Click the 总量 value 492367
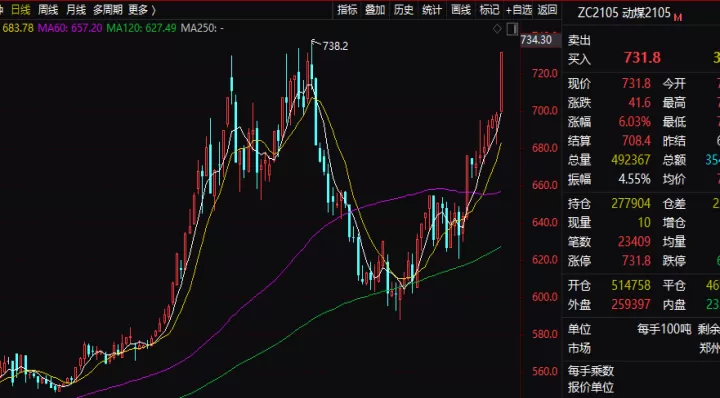This screenshot has height=398, width=720. 631,160
